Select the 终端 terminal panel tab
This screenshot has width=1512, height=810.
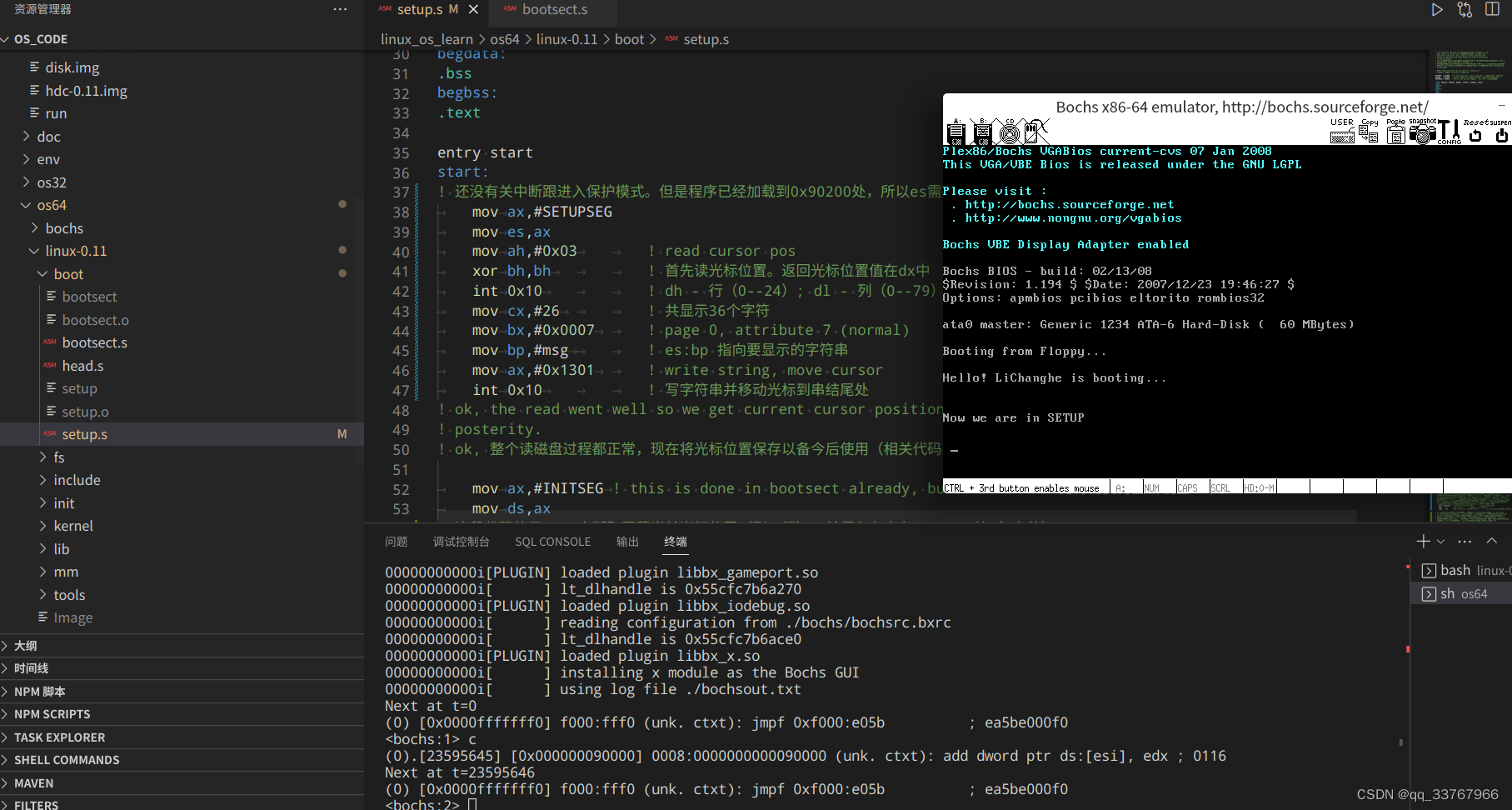(676, 542)
